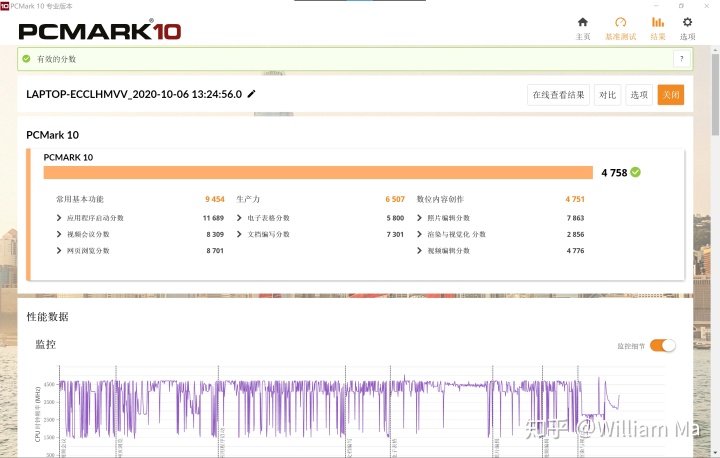Expand 照片编辑分数 details
Image resolution: width=720 pixels, height=458 pixels.
420,218
